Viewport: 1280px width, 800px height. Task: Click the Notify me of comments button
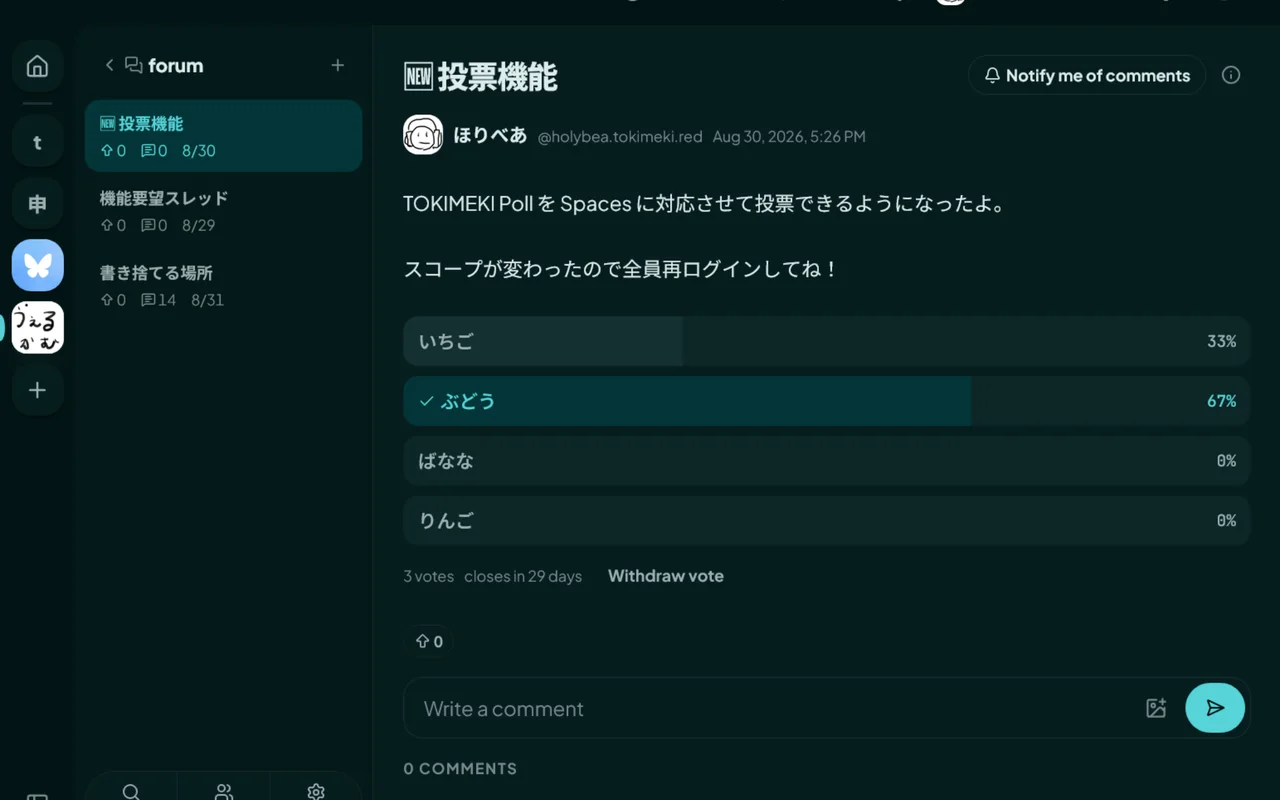(x=1087, y=75)
